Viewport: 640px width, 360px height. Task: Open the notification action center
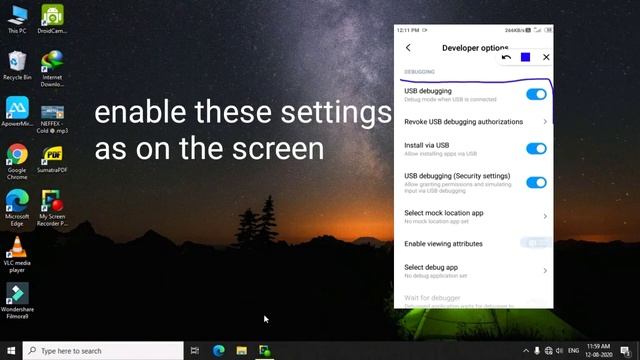(x=625, y=351)
